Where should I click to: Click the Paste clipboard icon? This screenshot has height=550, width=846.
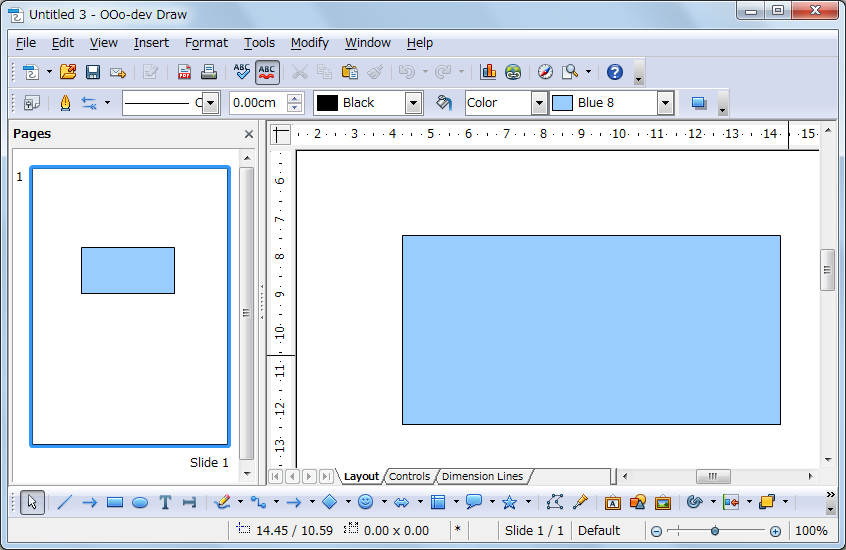(350, 72)
